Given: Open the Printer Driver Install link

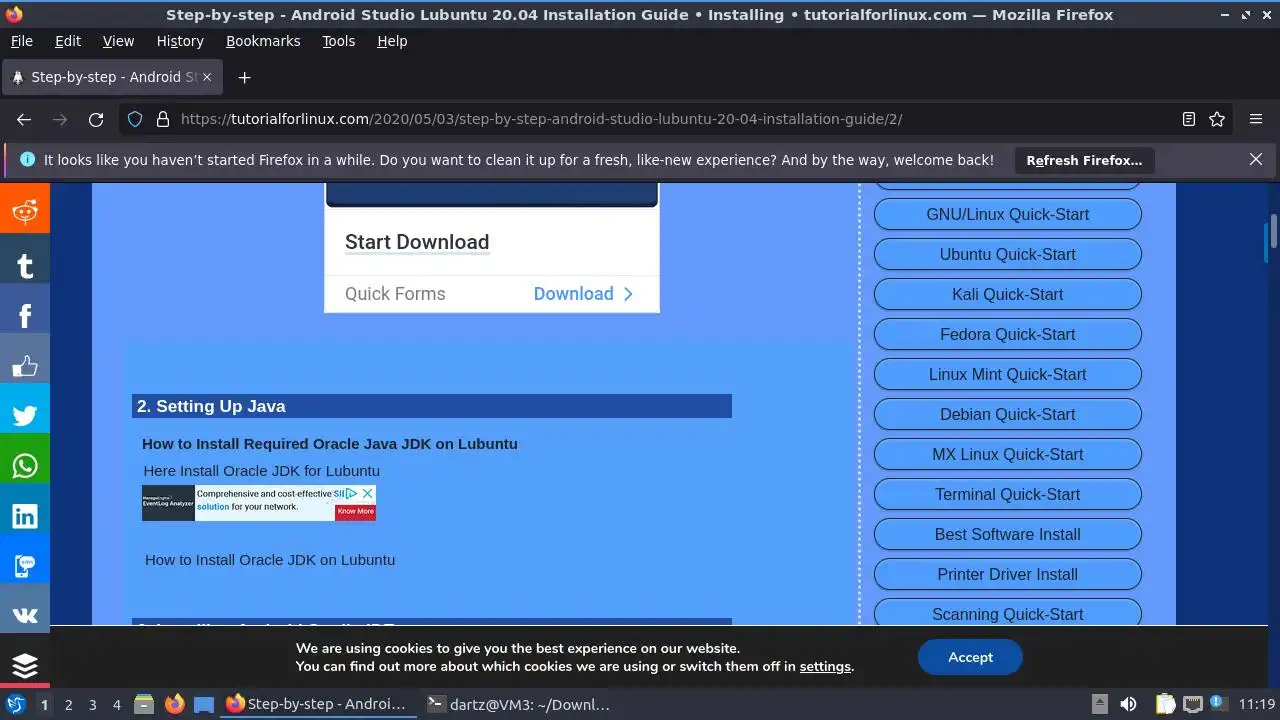Looking at the screenshot, I should tap(1007, 574).
